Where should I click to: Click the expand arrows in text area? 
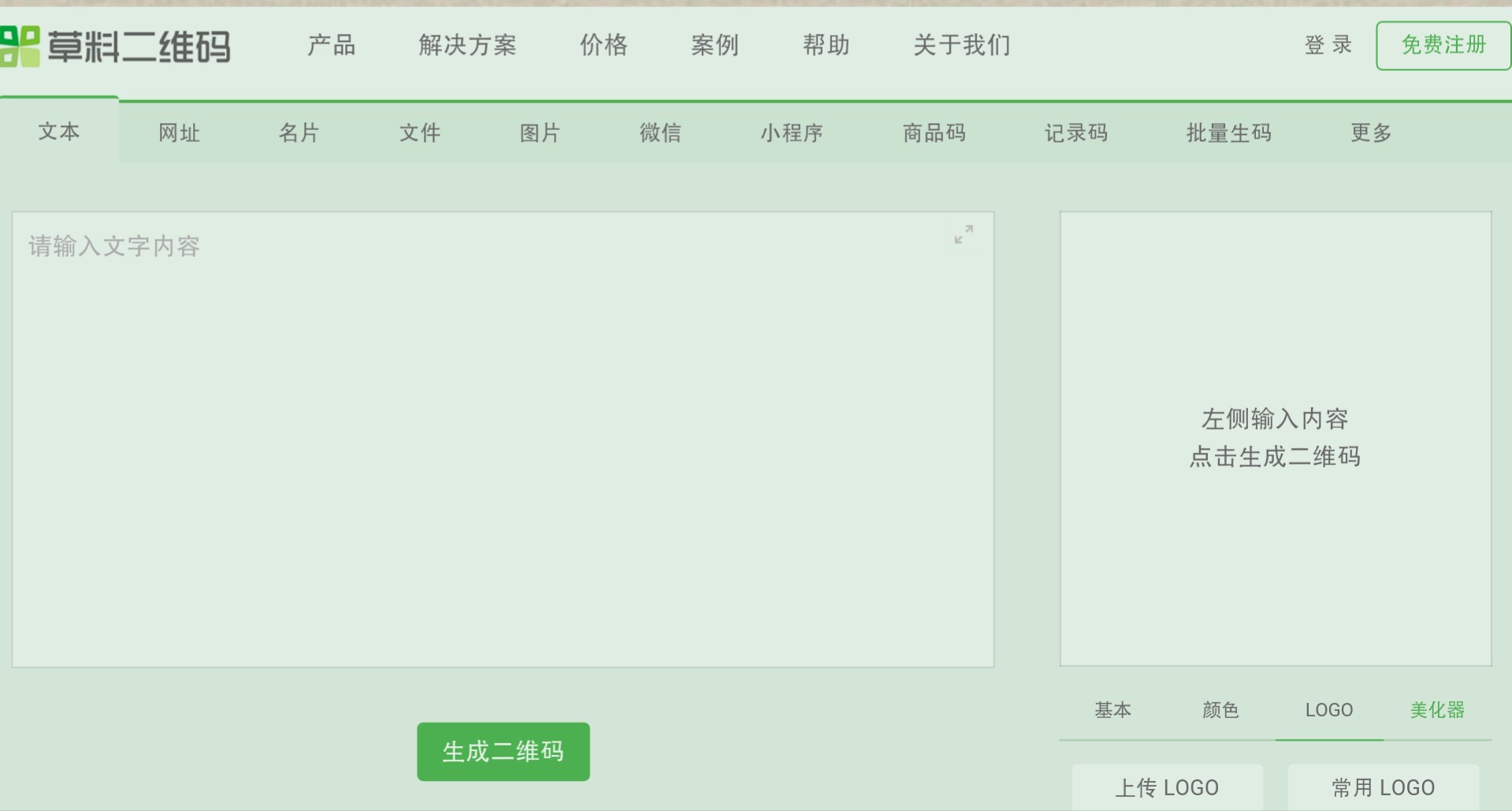[962, 235]
